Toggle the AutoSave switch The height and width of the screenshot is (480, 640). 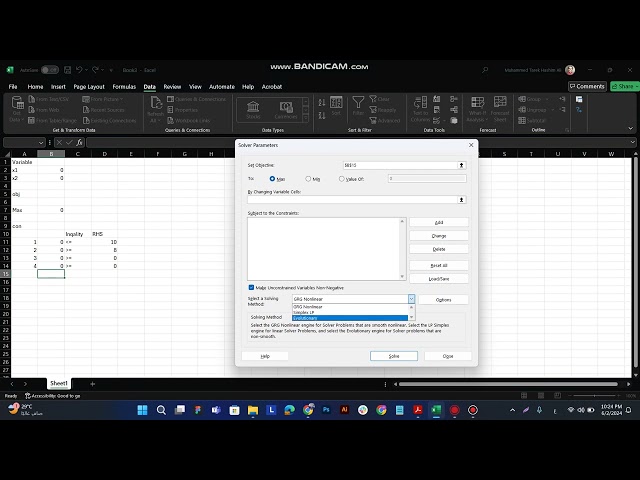[50, 70]
